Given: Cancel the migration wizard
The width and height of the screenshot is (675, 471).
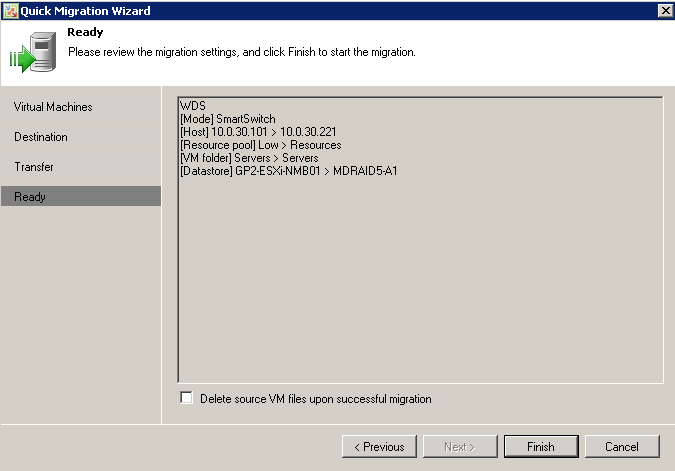Looking at the screenshot, I should [x=621, y=447].
